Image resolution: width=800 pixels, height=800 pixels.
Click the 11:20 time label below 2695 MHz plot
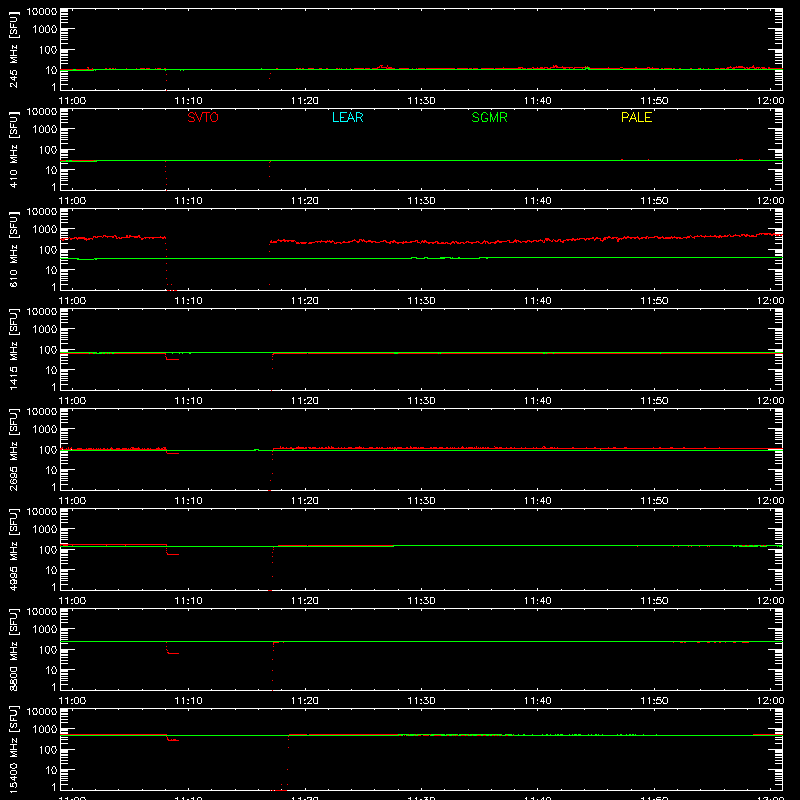click(x=305, y=501)
